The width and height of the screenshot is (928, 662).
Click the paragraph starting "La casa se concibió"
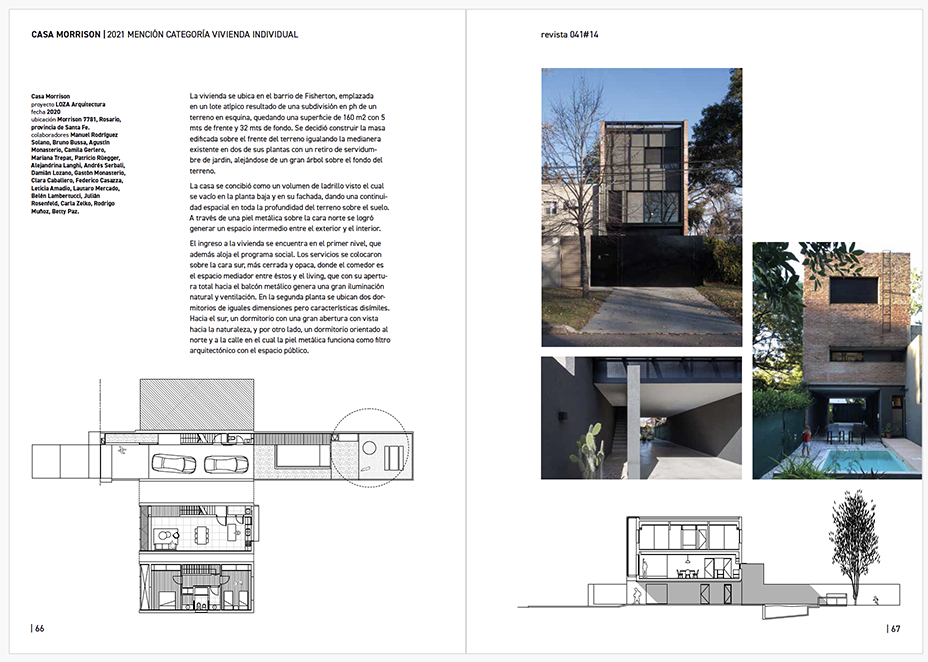285,208
